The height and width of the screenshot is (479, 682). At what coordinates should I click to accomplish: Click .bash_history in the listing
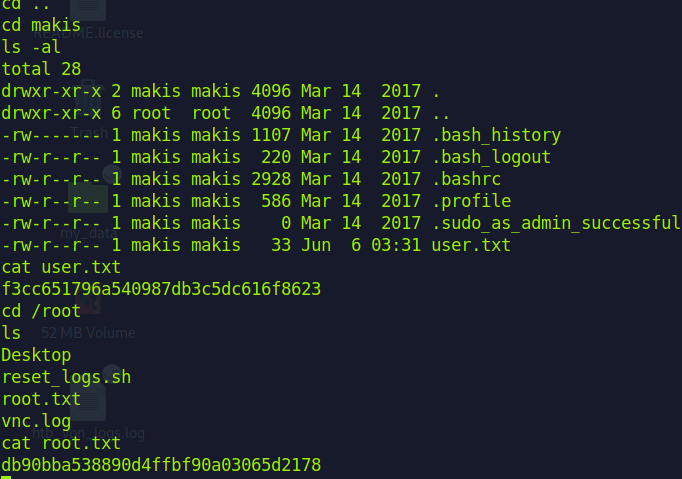[x=496, y=135]
